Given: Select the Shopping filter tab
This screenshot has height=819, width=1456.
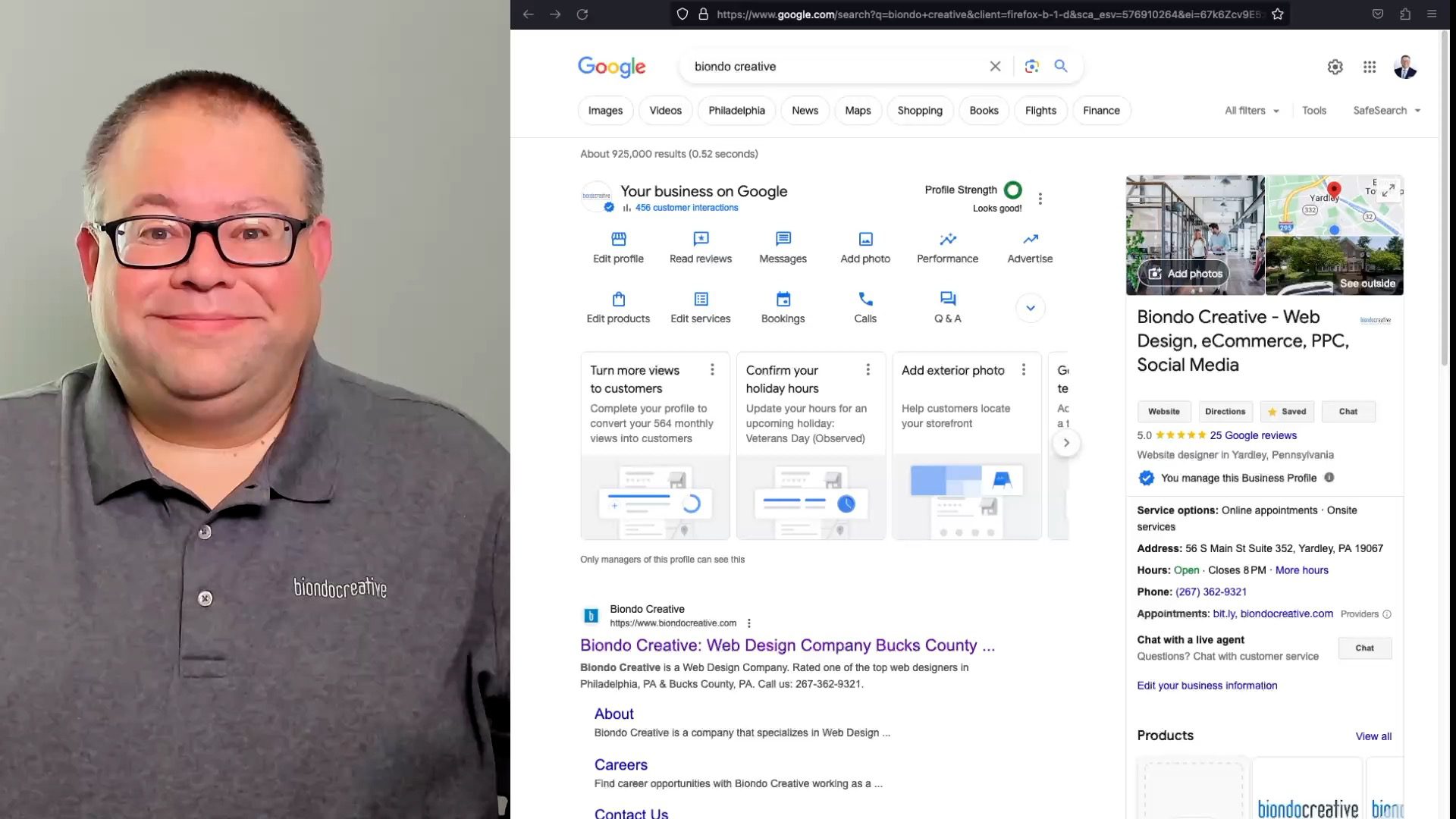Looking at the screenshot, I should pyautogui.click(x=920, y=111).
